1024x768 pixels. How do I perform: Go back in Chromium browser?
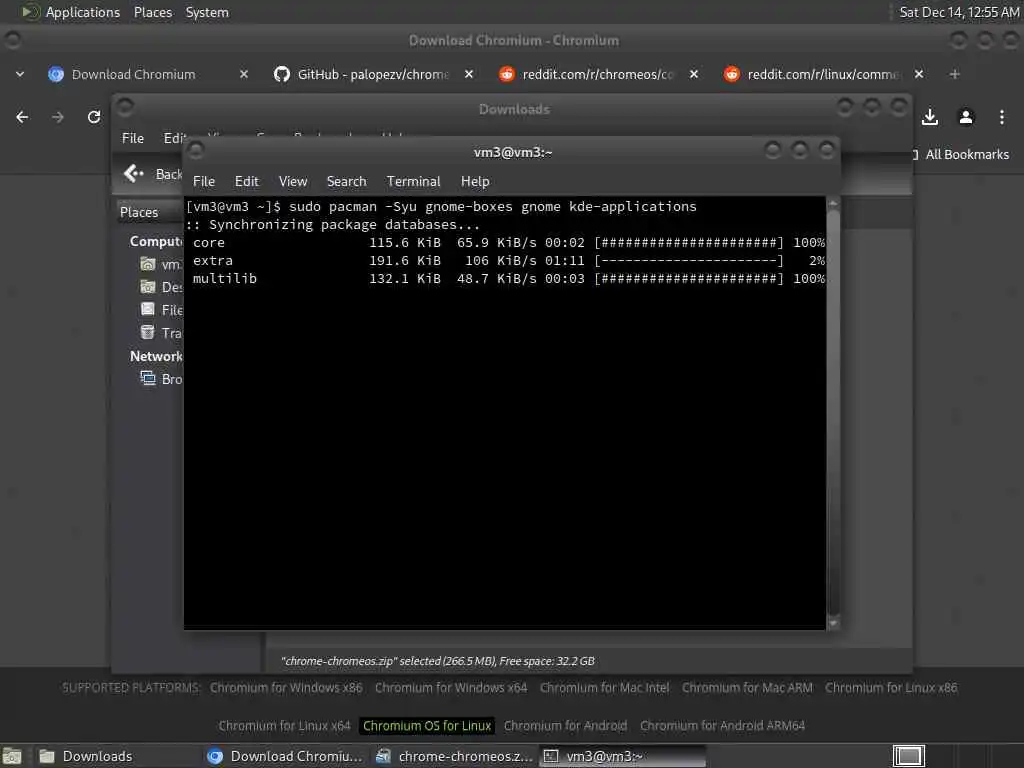tap(22, 117)
